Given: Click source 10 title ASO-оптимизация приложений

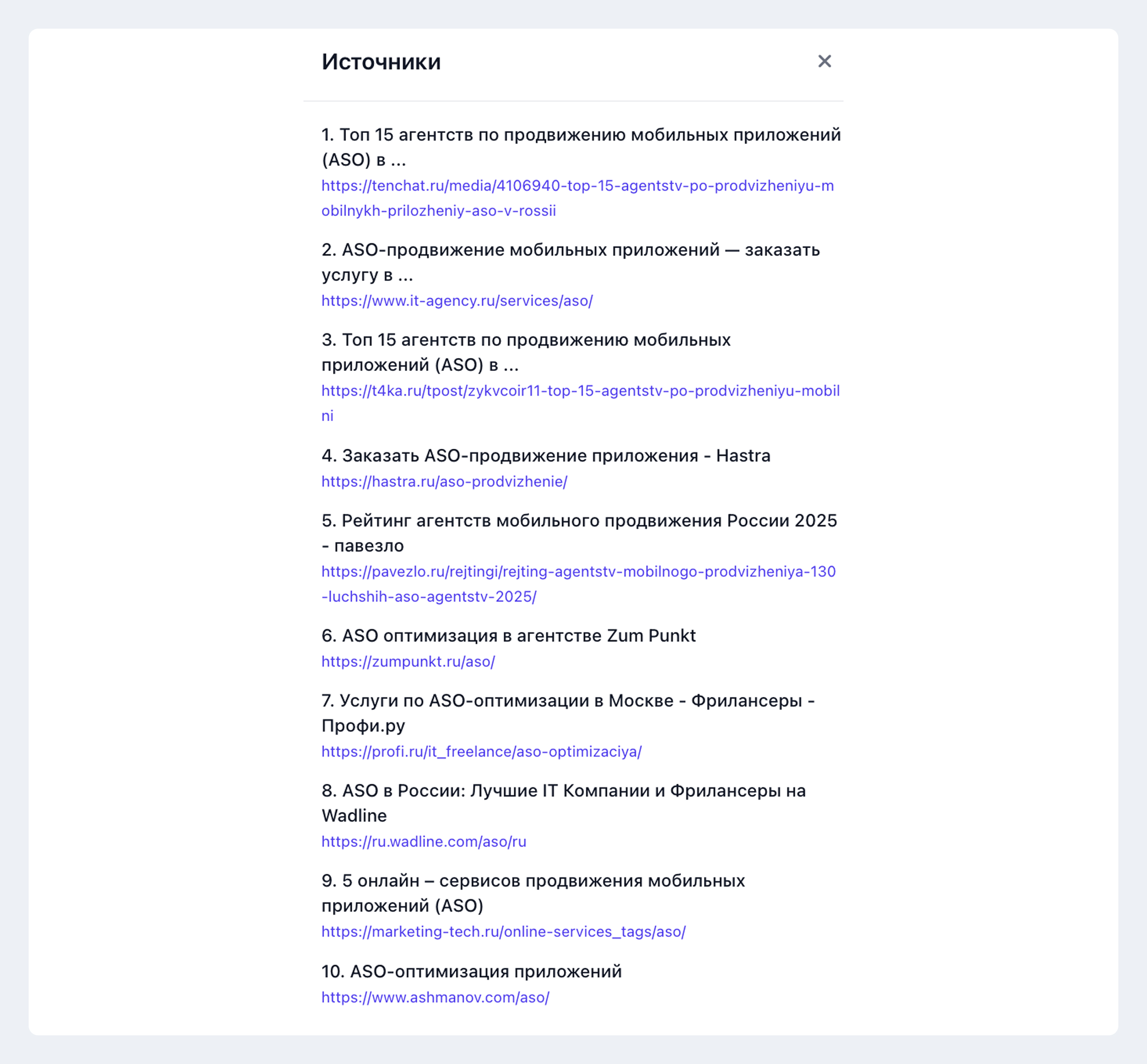Looking at the screenshot, I should pyautogui.click(x=472, y=971).
